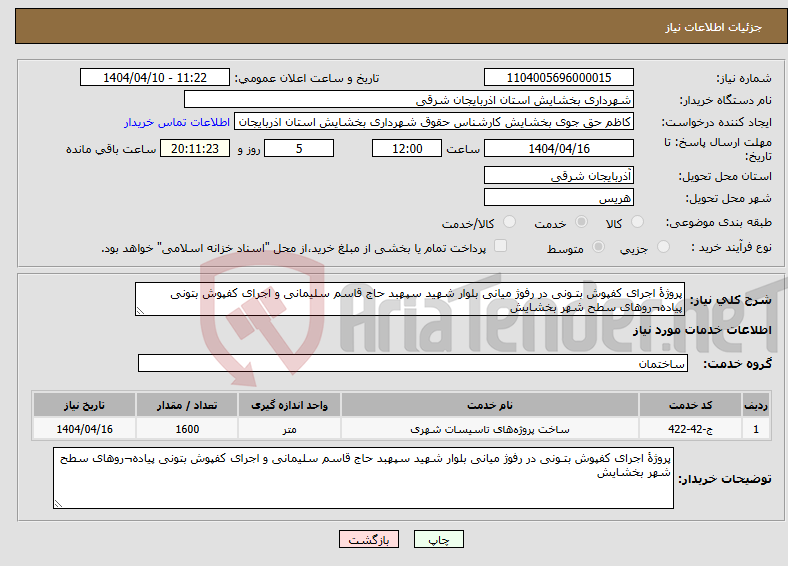Click the ساعت باقی مانده label
The height and width of the screenshot is (566, 788).
[x=111, y=149]
